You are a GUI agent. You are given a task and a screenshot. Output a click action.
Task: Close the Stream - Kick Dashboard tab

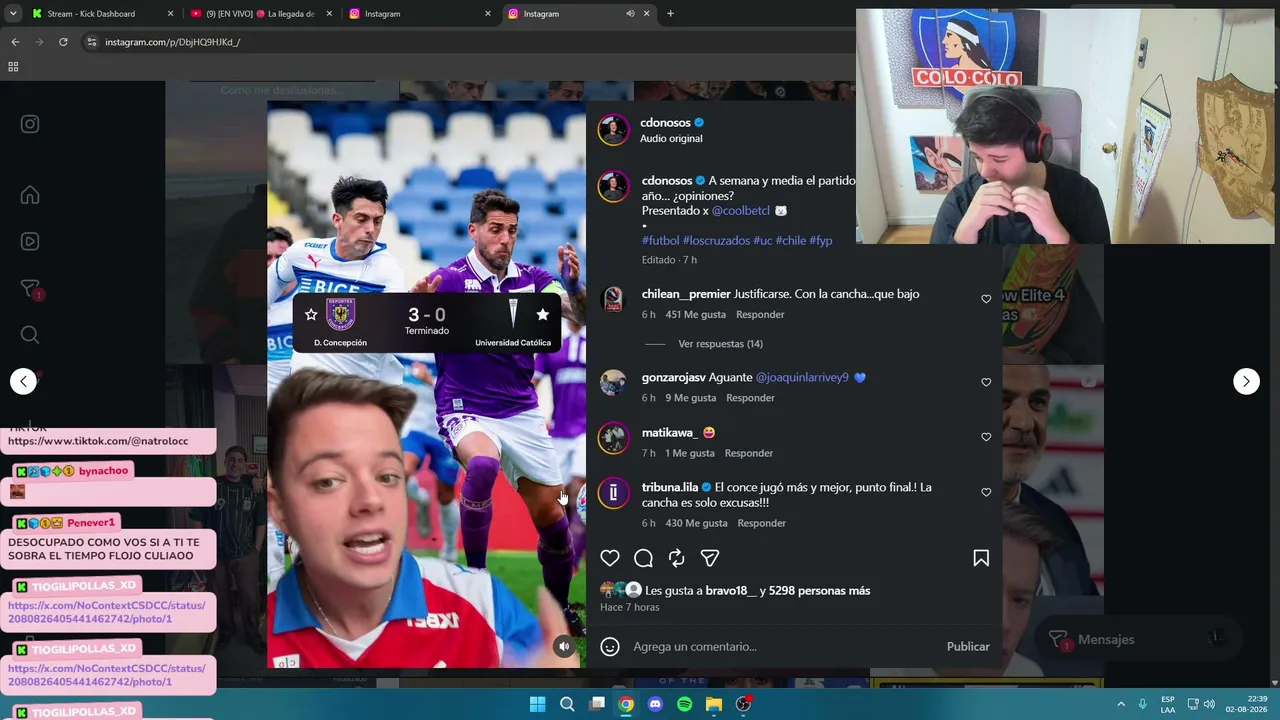pyautogui.click(x=170, y=14)
